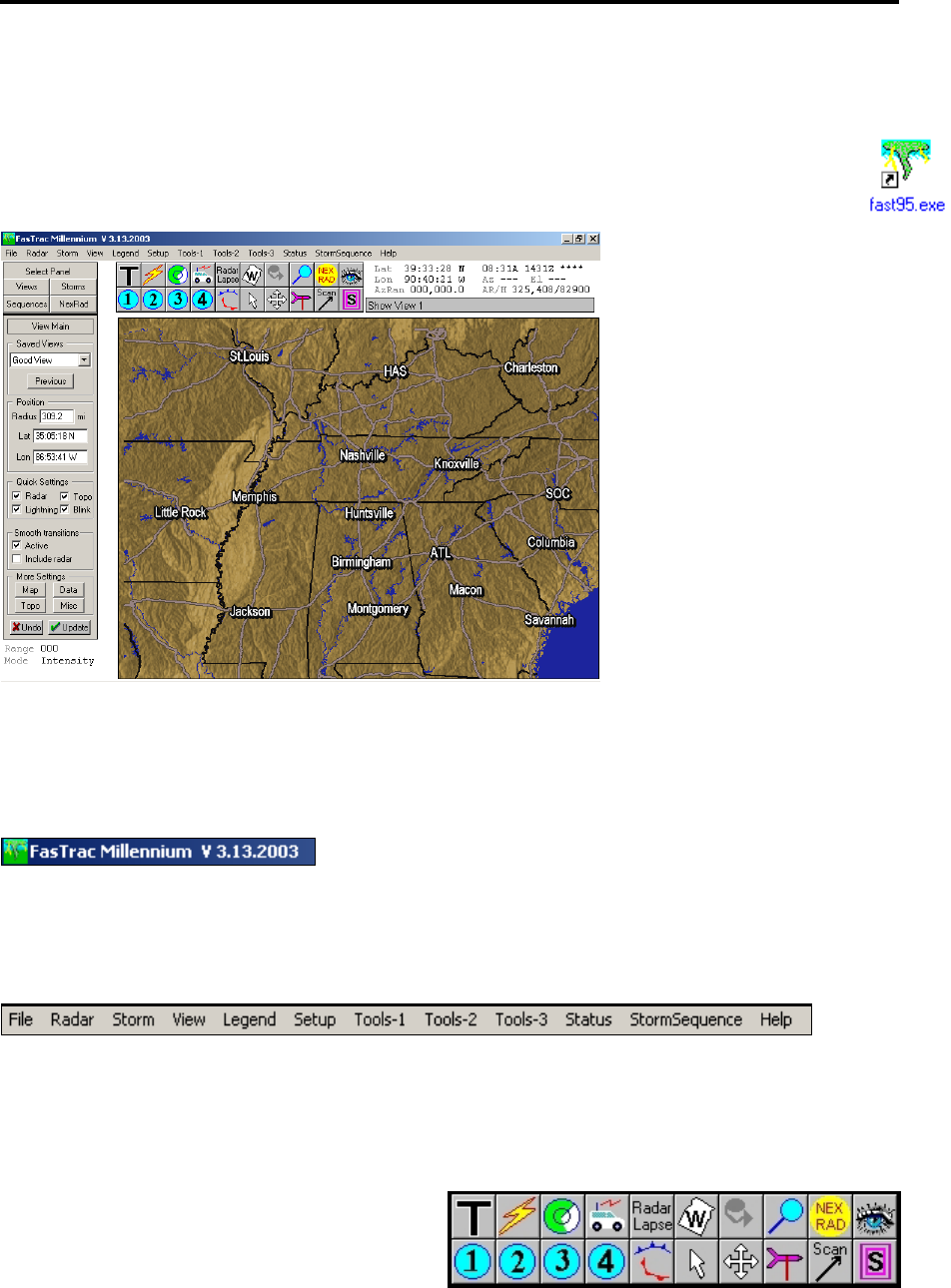The image size is (951, 1288).
Task: Open the Tools-3 menu in the enlarged menu bar image
Action: (521, 1020)
